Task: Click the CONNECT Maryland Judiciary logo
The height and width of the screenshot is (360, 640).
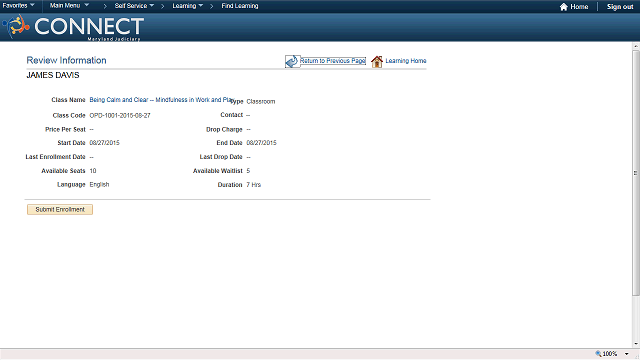Action: 73,27
